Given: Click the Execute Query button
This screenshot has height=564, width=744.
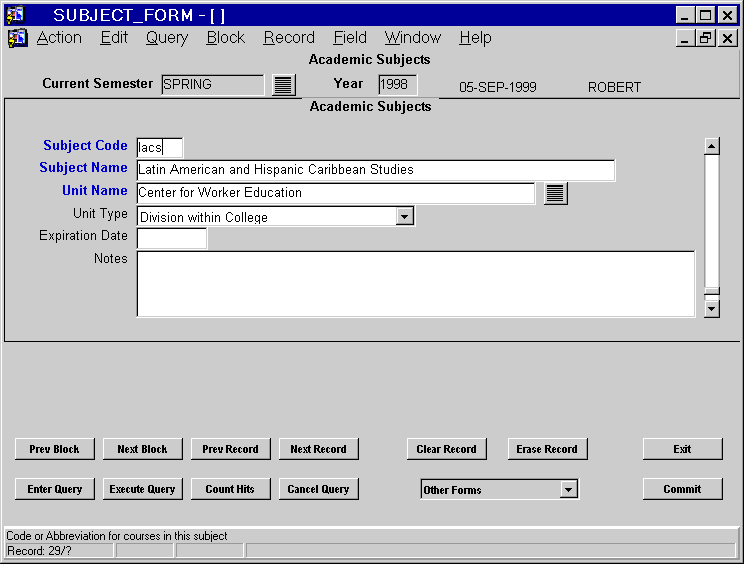Looking at the screenshot, I should point(142,489).
